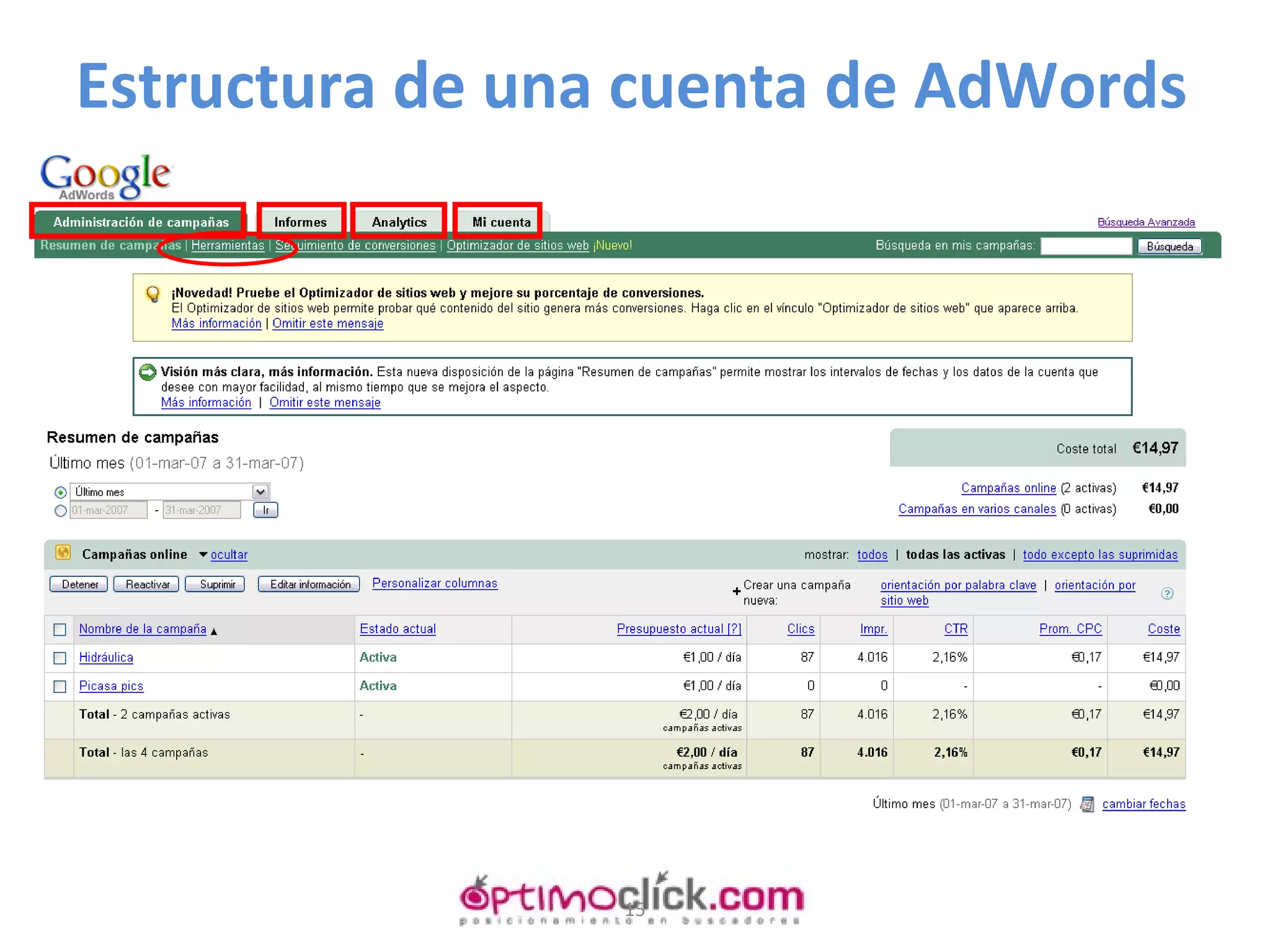Focus the Búsqueda en mis campañas field
The height and width of the screenshot is (952, 1270).
click(x=1086, y=246)
